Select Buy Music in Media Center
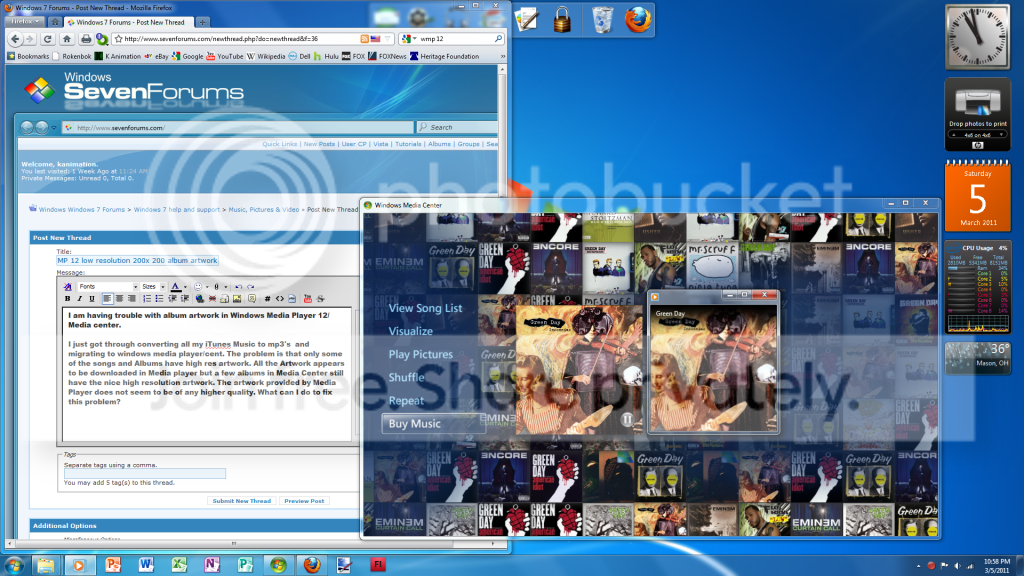The height and width of the screenshot is (576, 1024). coord(432,424)
